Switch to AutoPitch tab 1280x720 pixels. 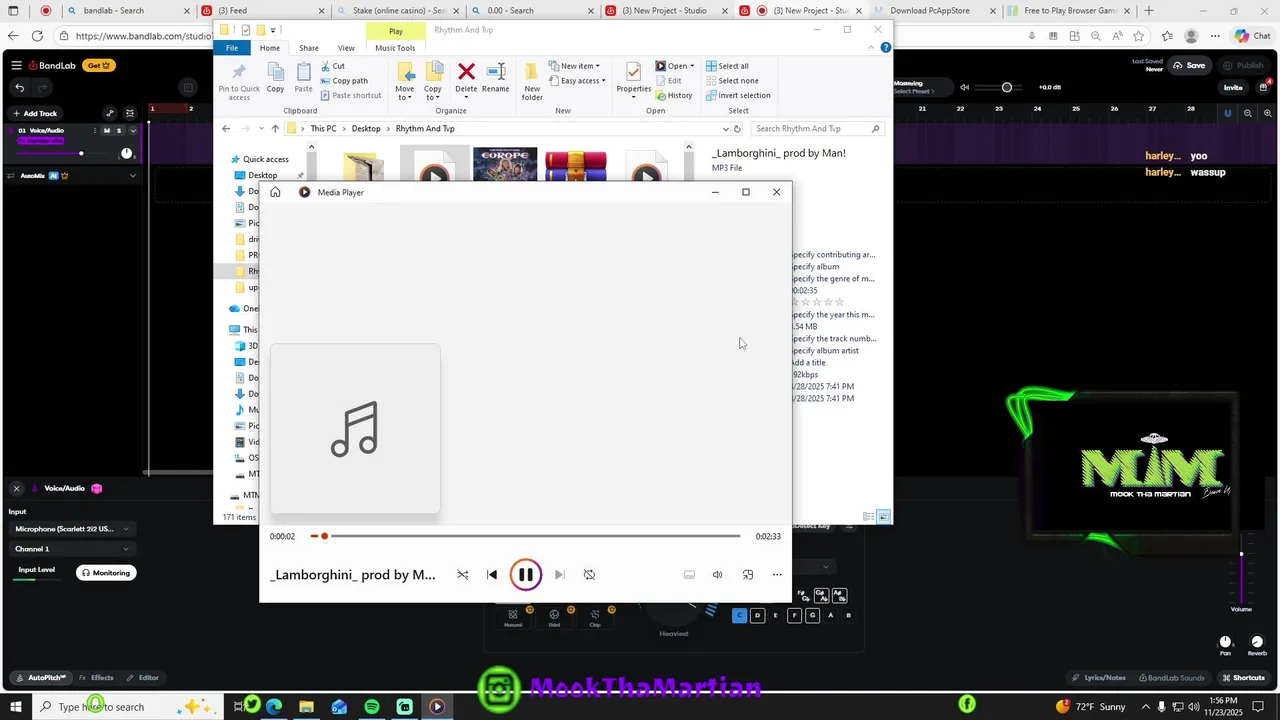click(x=40, y=678)
